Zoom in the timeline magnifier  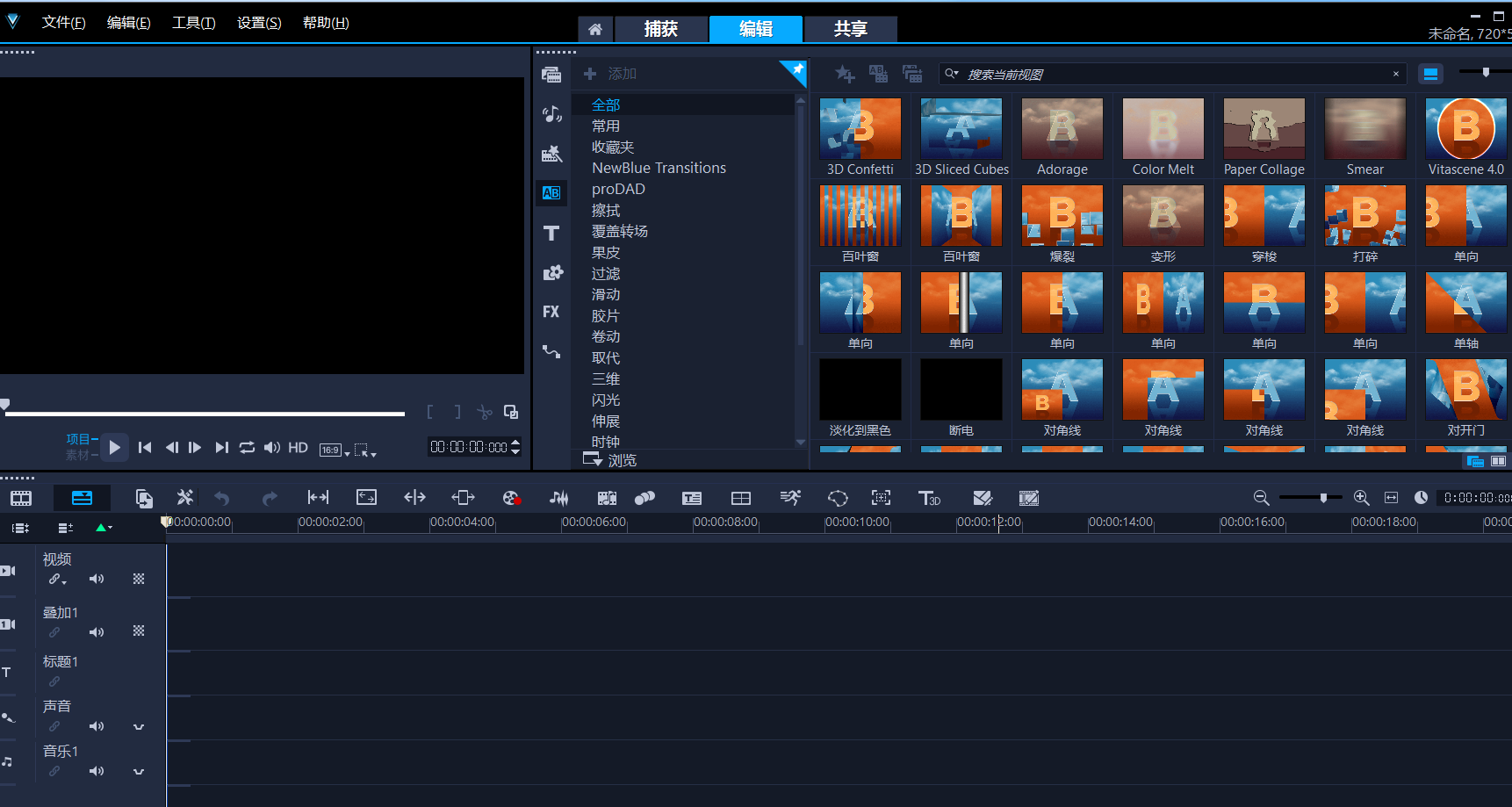click(1362, 498)
